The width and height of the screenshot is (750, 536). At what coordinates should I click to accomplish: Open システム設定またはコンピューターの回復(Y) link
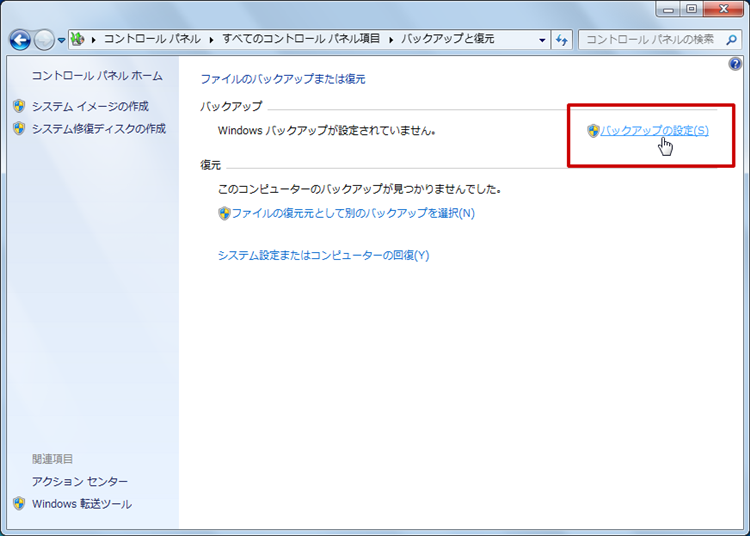coord(323,255)
